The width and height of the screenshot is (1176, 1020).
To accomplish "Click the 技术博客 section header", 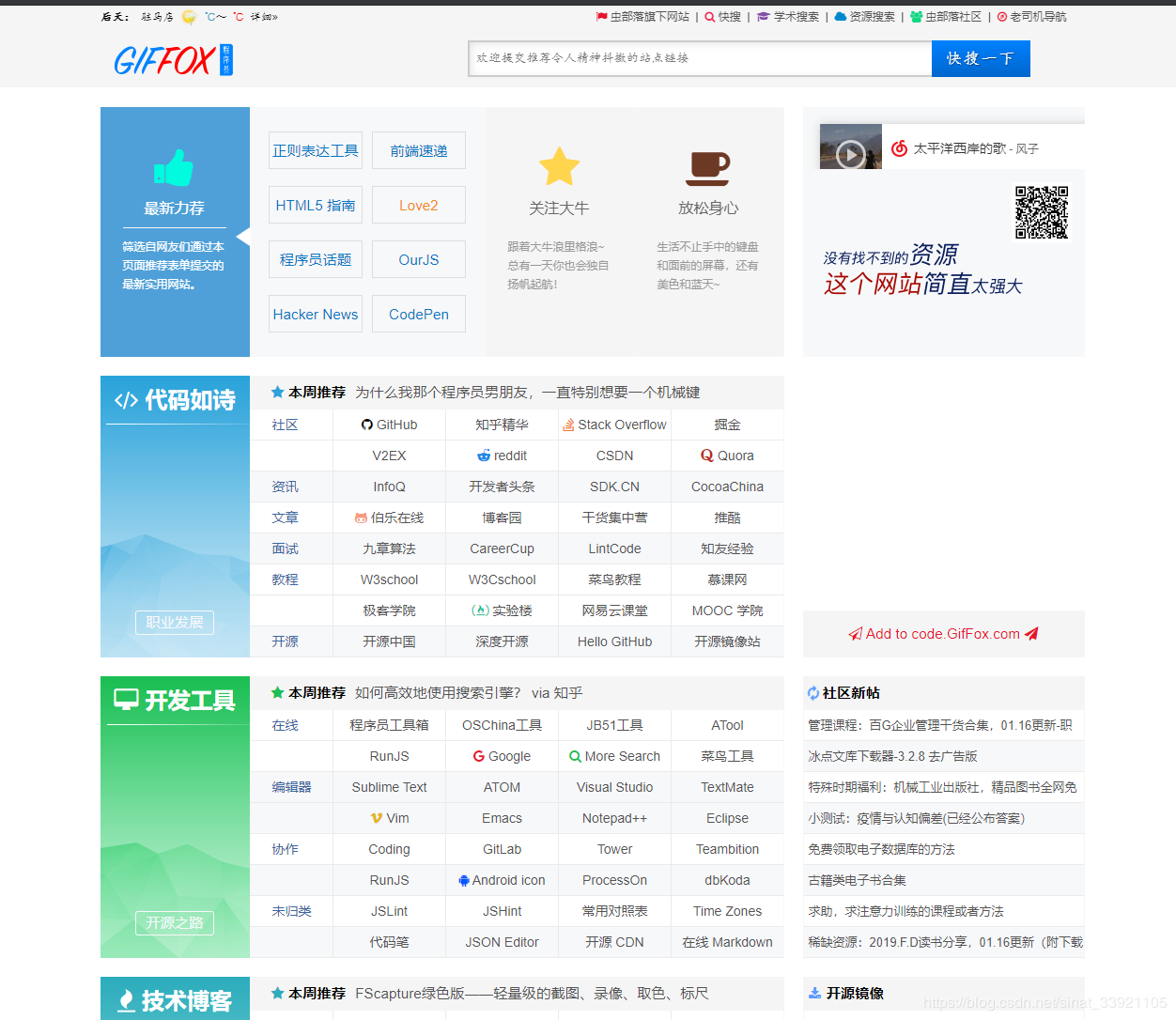I will [x=175, y=1001].
